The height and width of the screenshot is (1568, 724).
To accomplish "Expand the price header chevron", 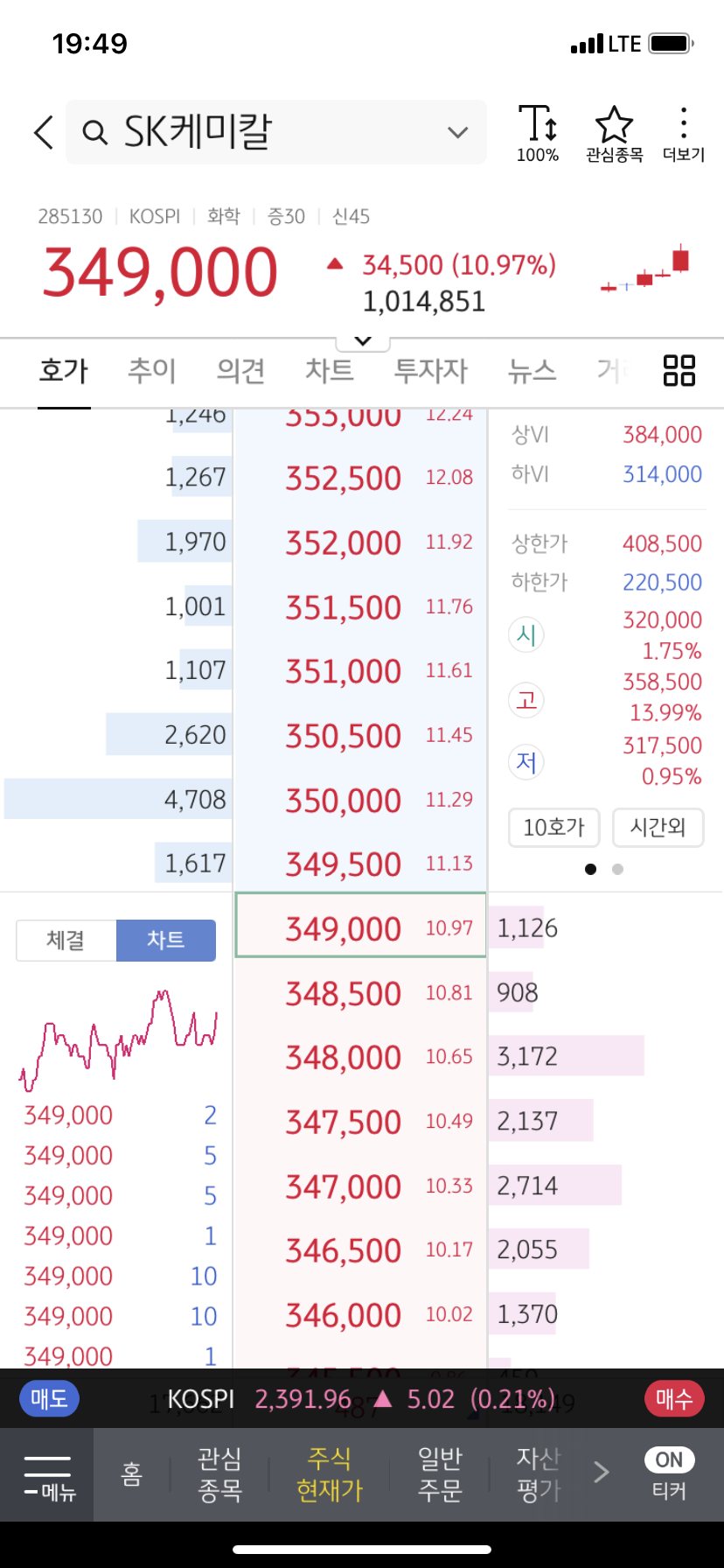I will (363, 341).
